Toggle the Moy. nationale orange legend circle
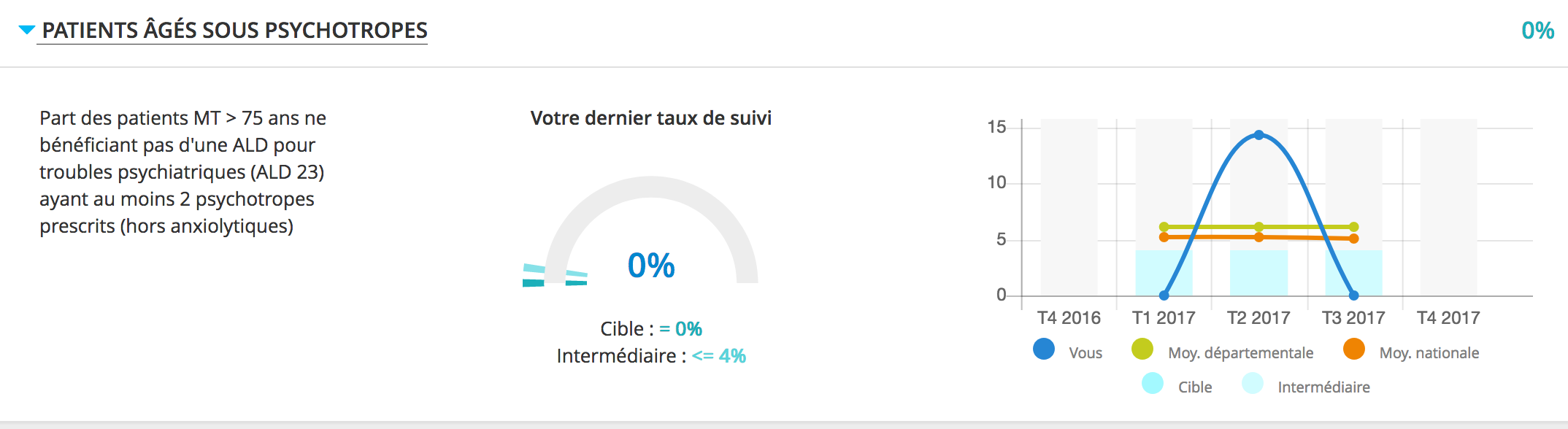 click(1354, 349)
